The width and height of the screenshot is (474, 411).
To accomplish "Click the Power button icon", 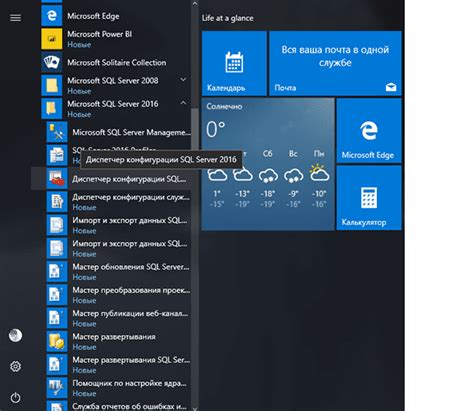I will tap(15, 398).
